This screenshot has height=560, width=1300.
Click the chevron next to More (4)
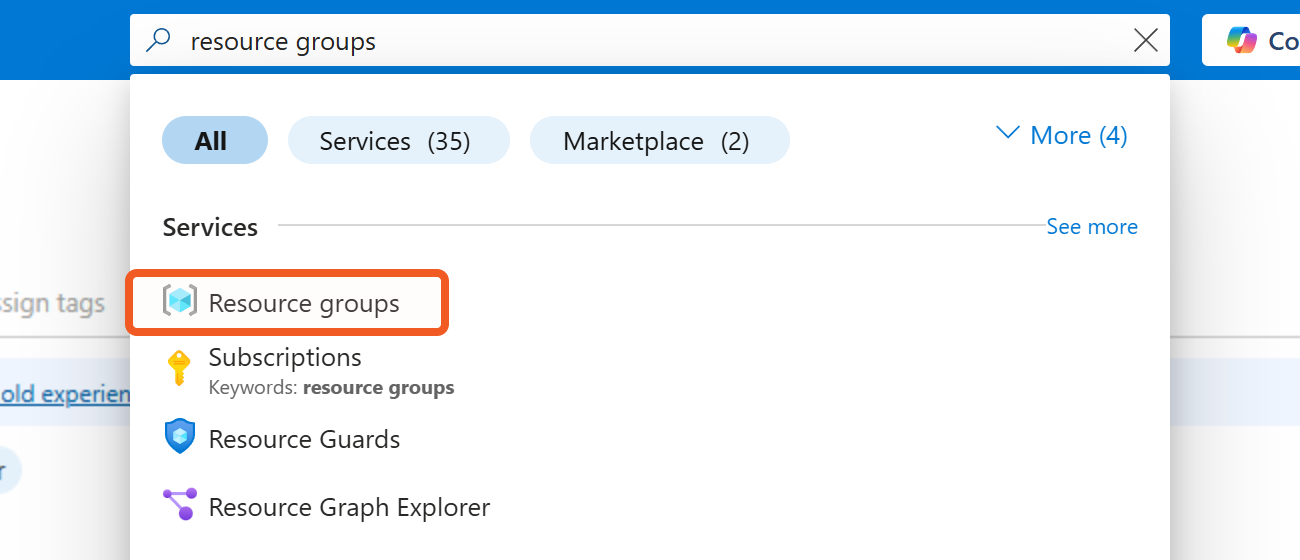pyautogui.click(x=1008, y=134)
